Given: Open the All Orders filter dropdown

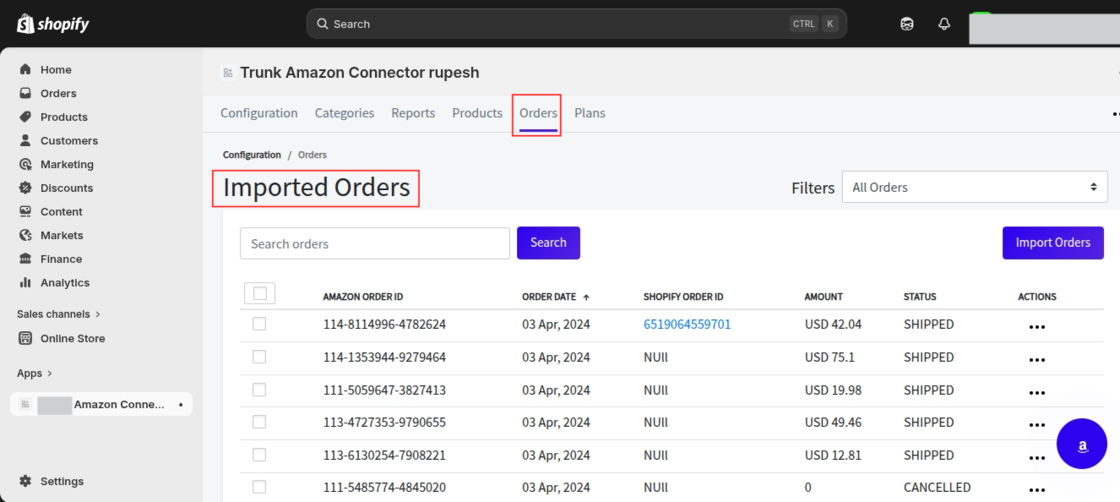Looking at the screenshot, I should [x=974, y=187].
